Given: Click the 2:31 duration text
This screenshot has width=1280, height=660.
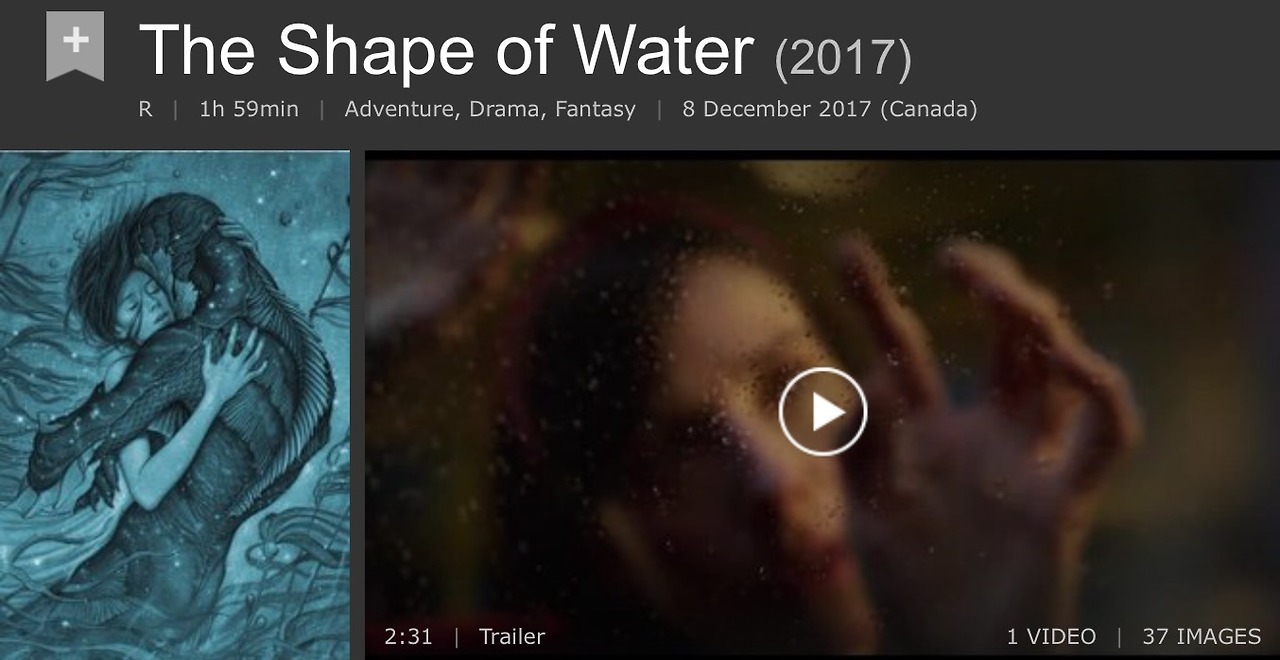Looking at the screenshot, I should 408,636.
